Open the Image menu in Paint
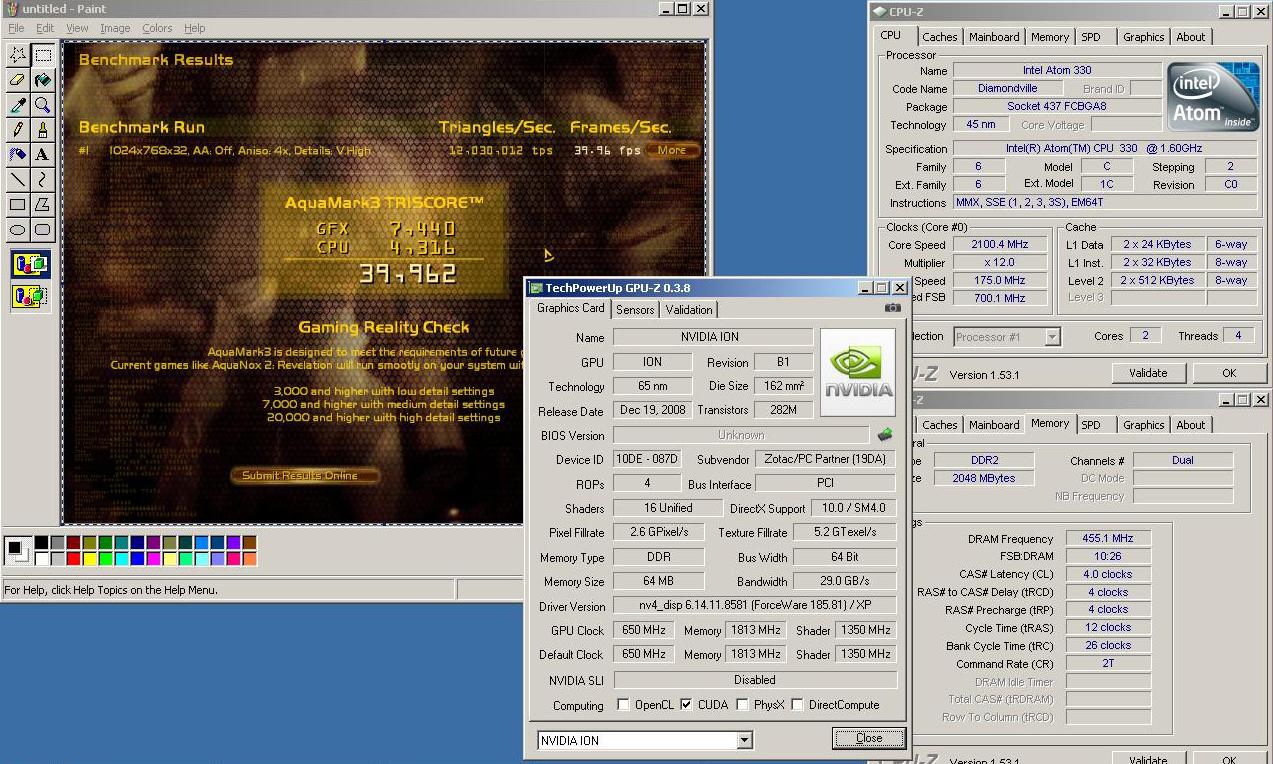Viewport: 1273px width, 764px height. click(x=115, y=28)
